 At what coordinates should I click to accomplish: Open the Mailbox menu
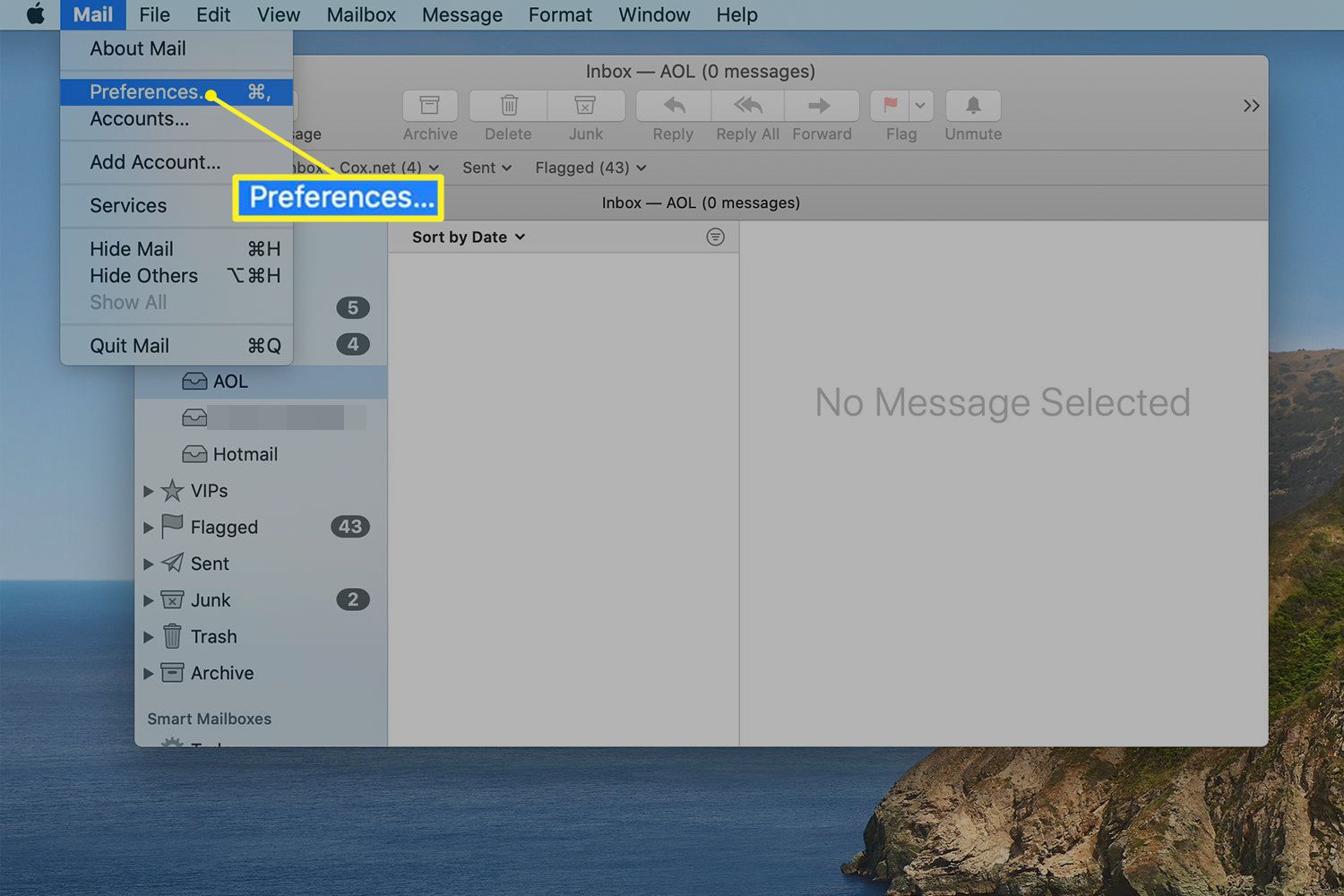coord(361,14)
